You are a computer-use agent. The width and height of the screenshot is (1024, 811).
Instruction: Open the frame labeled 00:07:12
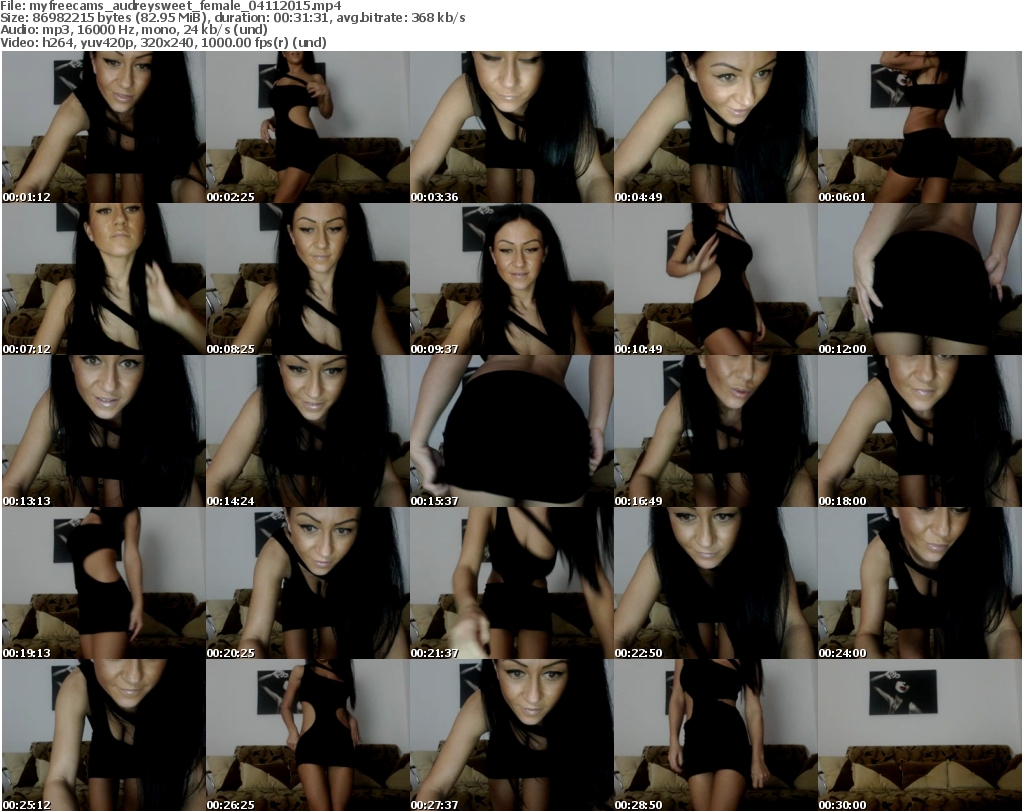(x=103, y=279)
